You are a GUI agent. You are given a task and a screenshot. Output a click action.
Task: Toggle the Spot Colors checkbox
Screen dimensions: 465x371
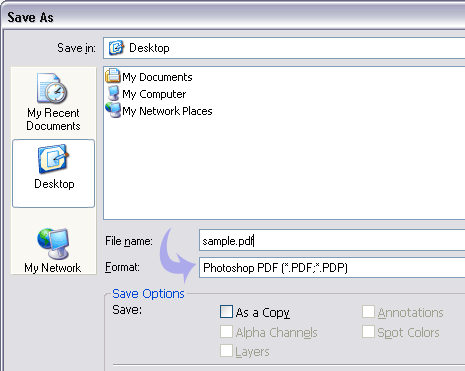pos(368,332)
